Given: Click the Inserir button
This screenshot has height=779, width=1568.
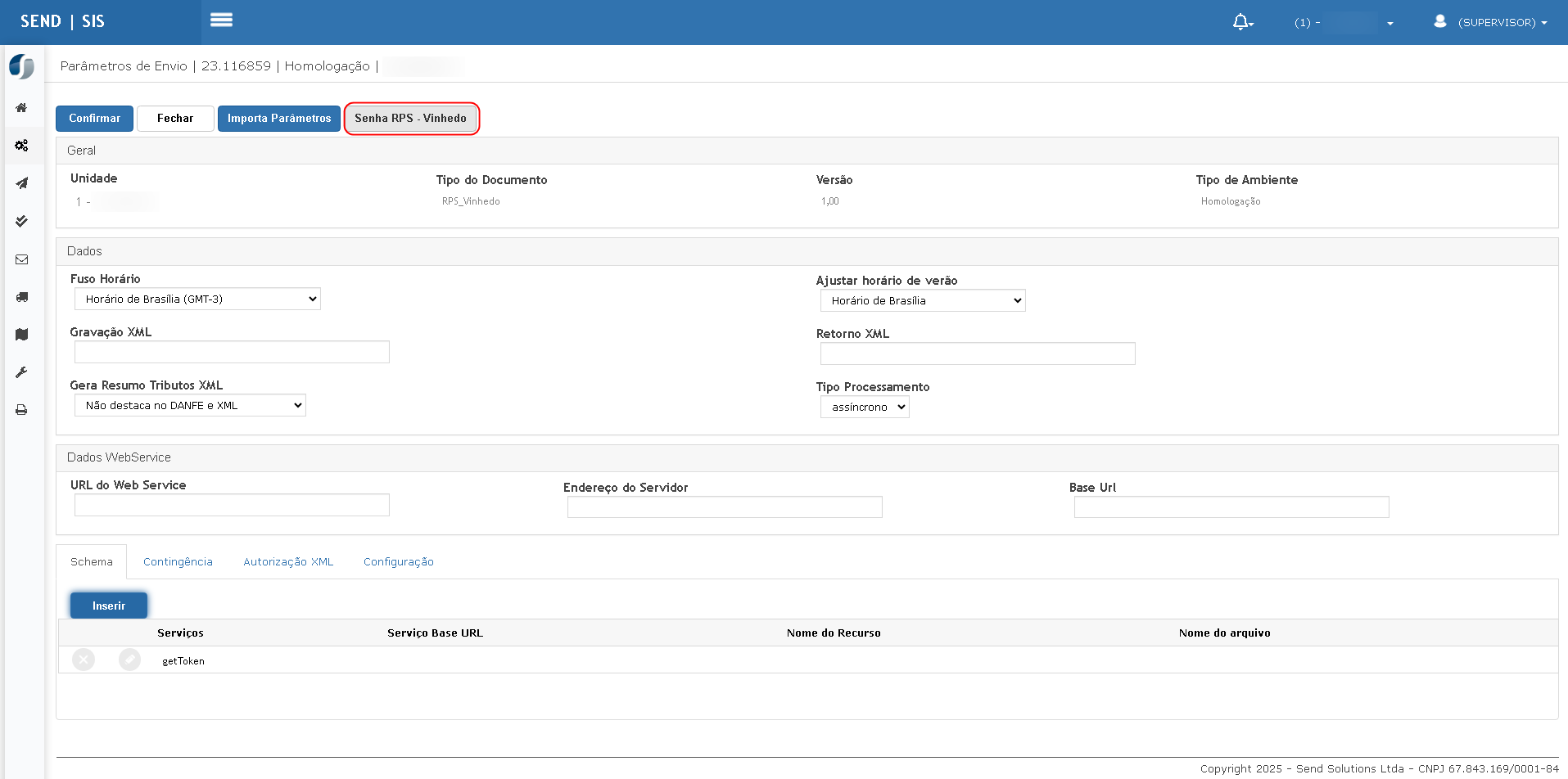Looking at the screenshot, I should 109,606.
